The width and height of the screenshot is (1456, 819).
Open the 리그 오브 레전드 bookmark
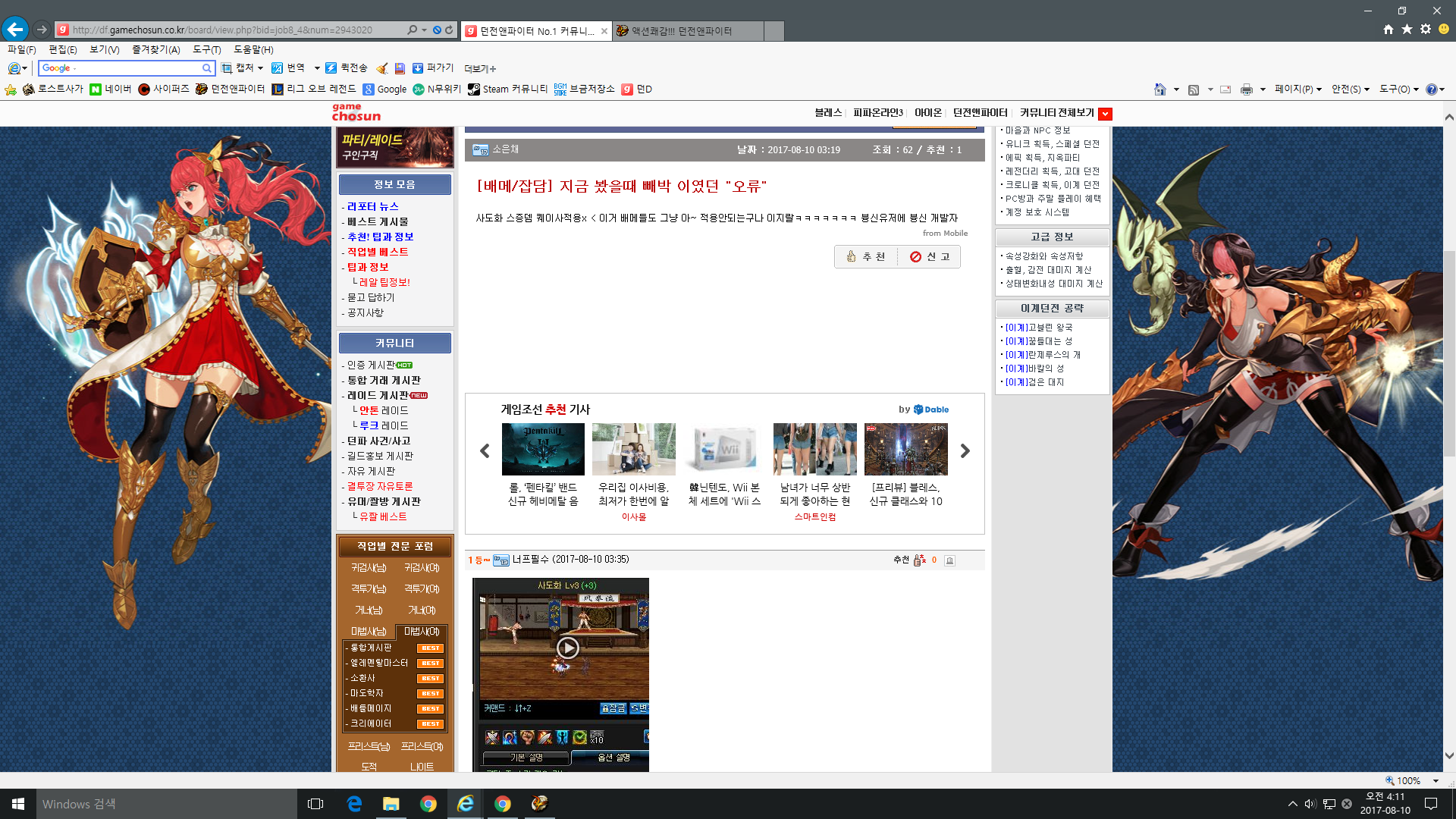[x=314, y=89]
